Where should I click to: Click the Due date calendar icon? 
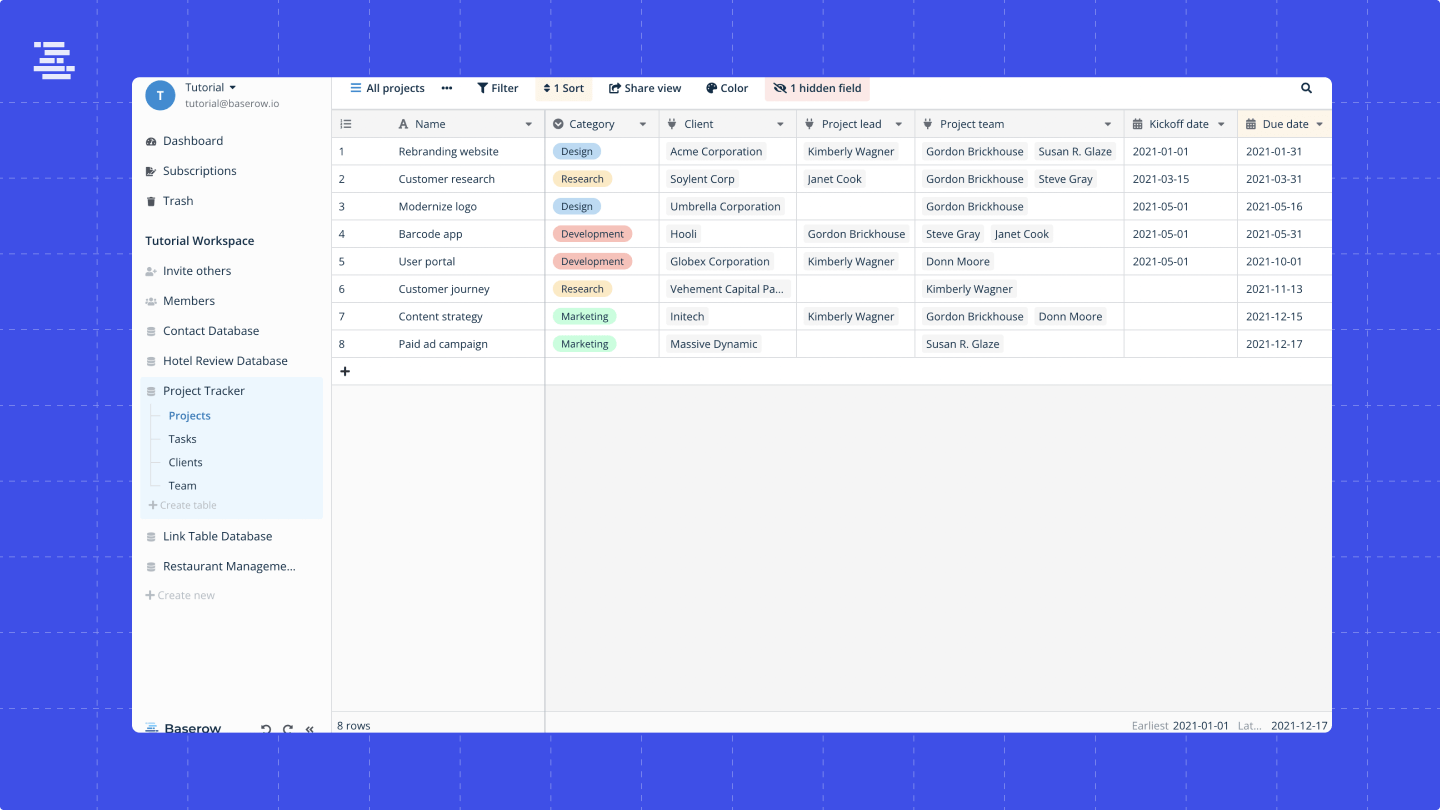coord(1251,124)
